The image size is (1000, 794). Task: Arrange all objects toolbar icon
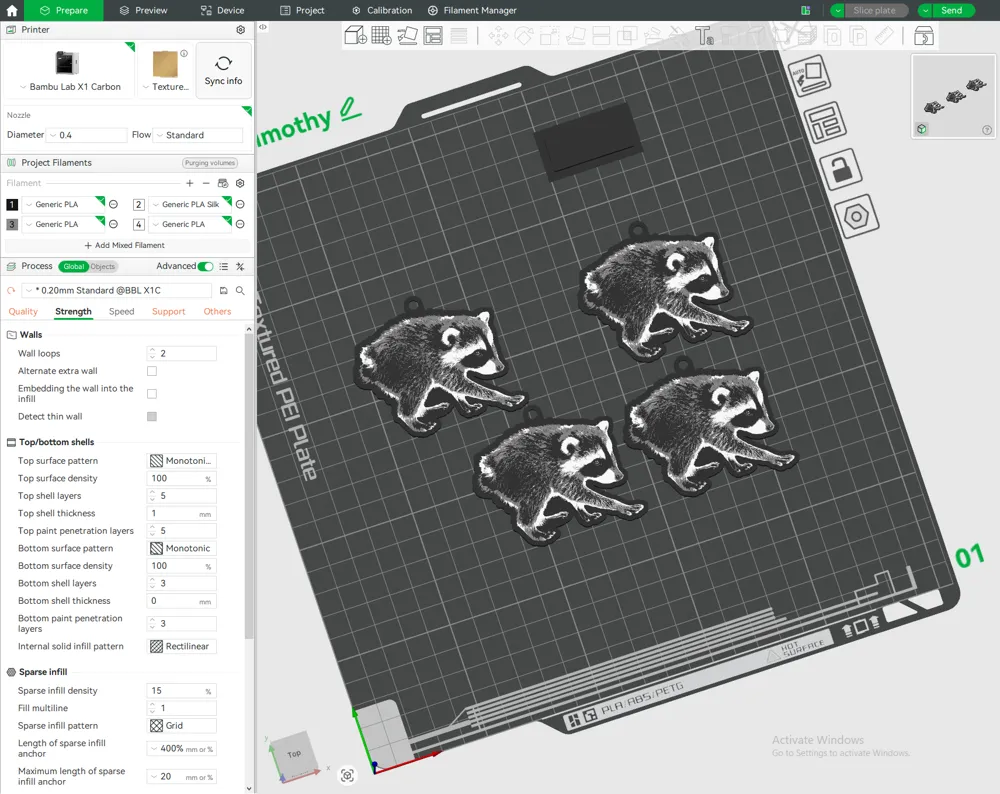pos(433,35)
